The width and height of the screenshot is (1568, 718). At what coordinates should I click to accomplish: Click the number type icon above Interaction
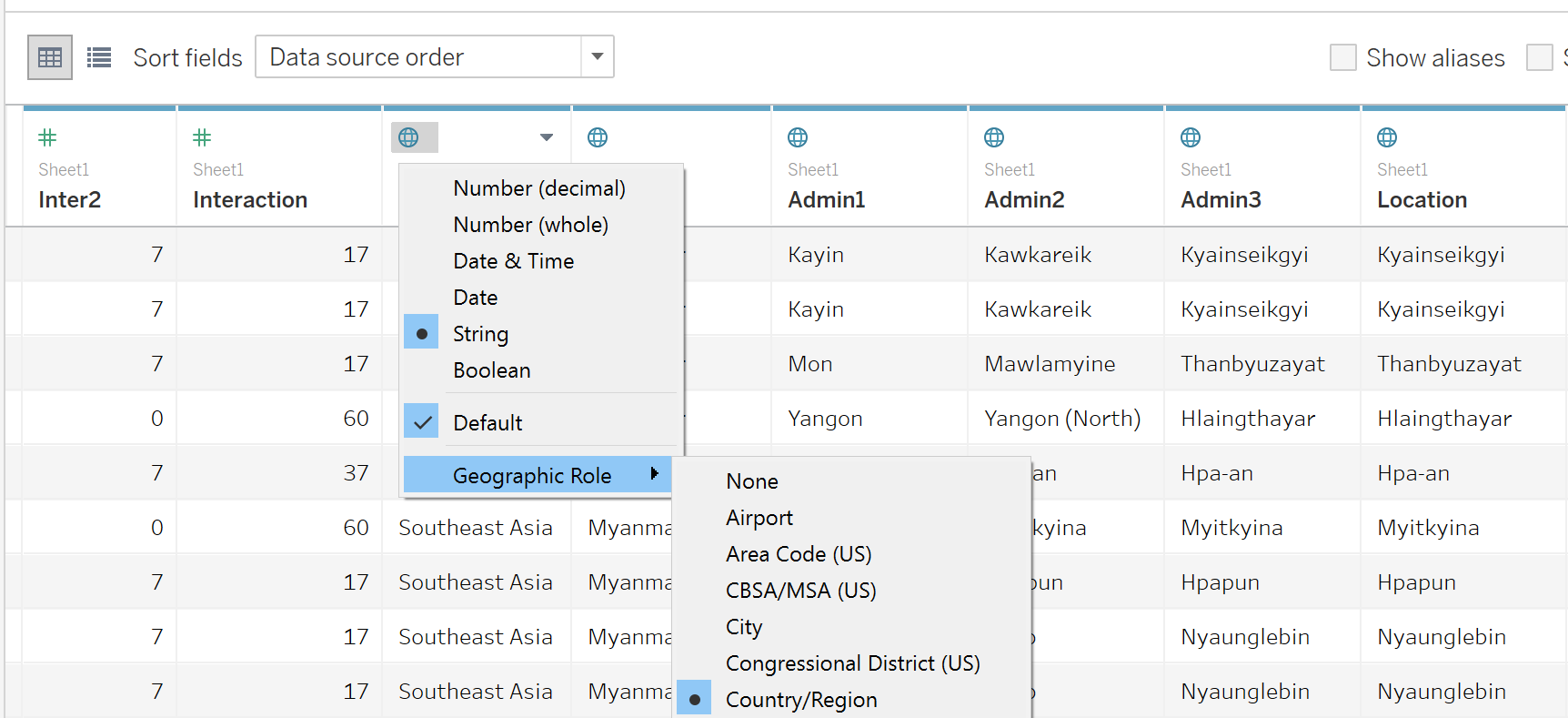202,137
